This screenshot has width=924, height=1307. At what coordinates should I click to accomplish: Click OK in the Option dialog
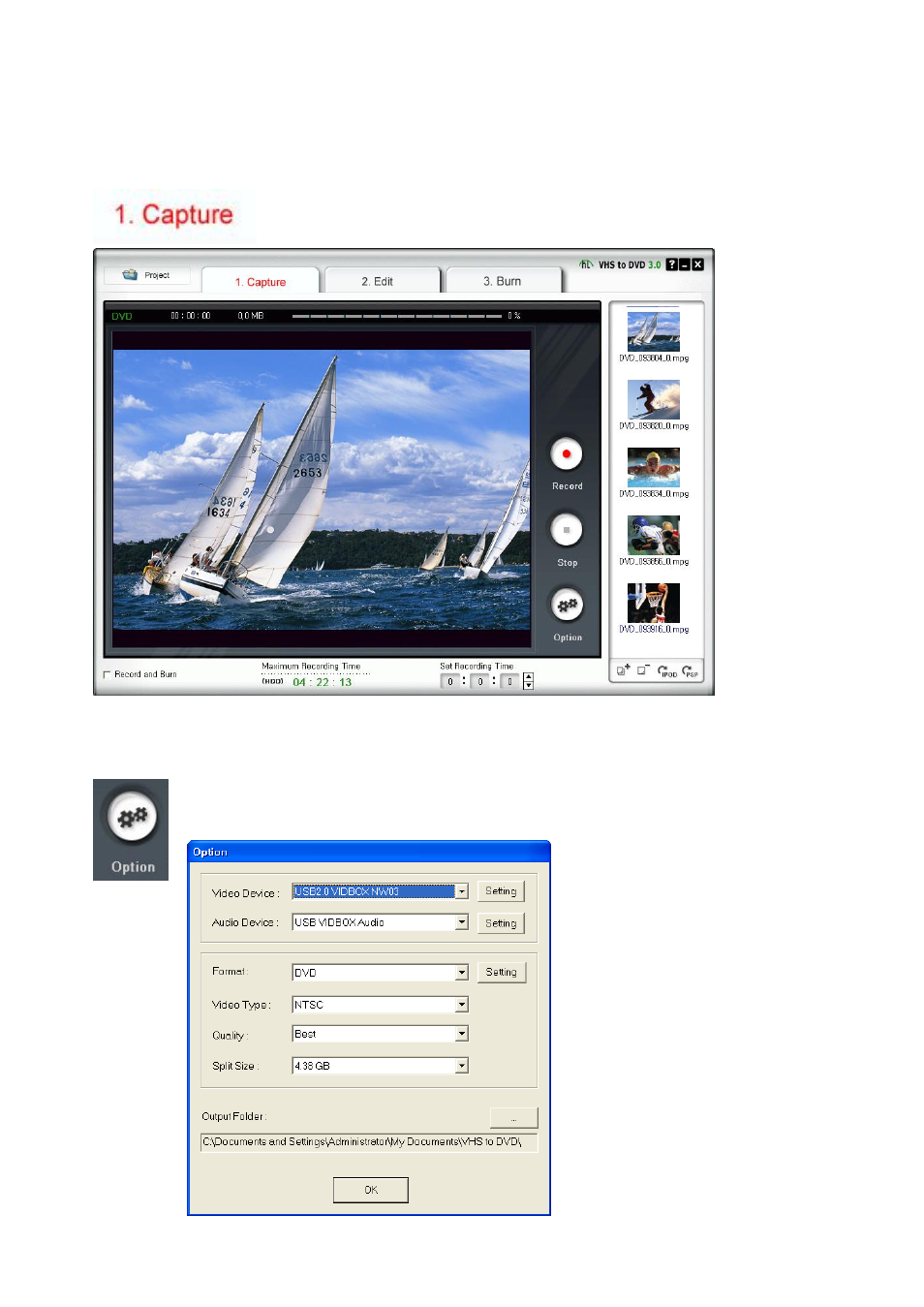tap(371, 1190)
